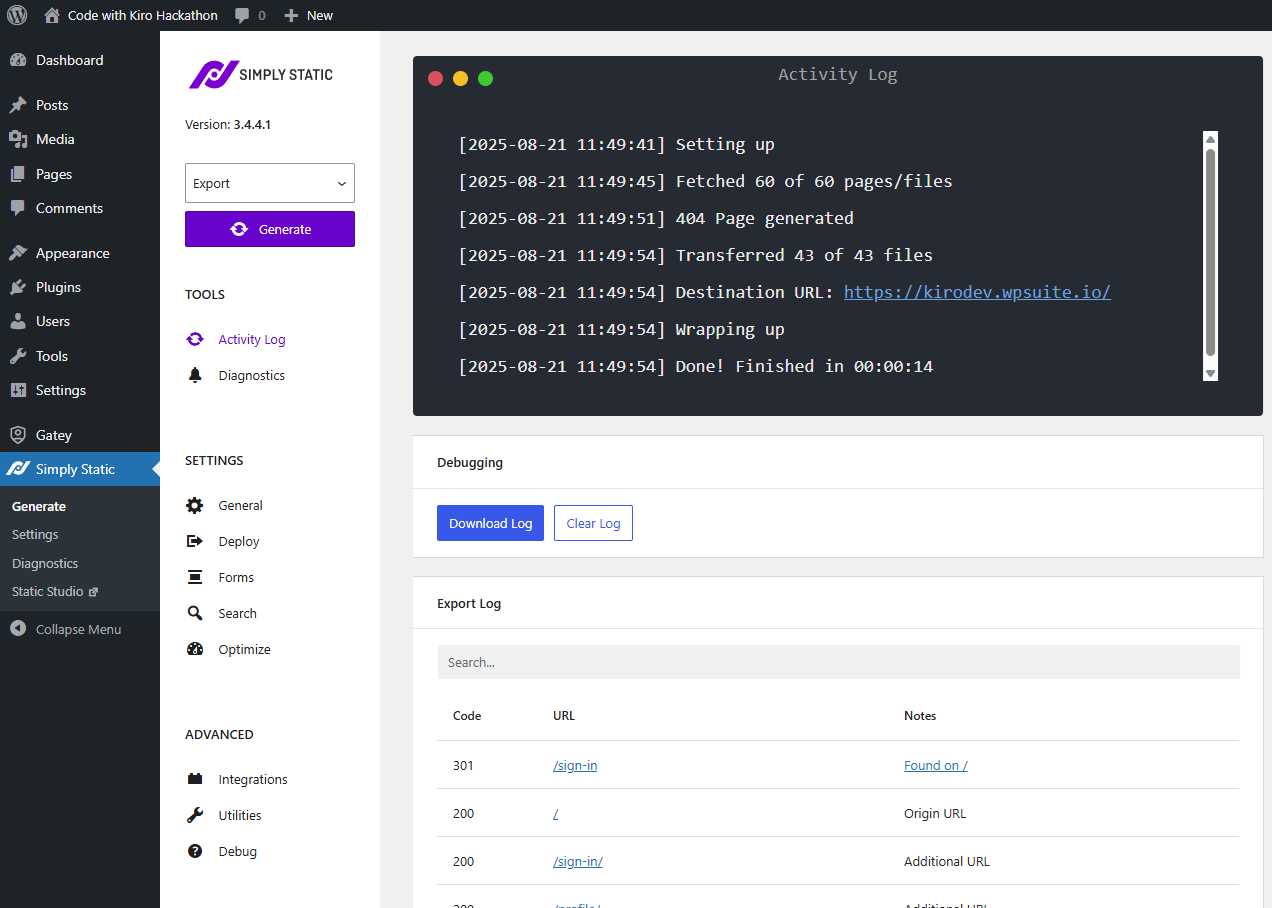Screen dimensions: 1272x908
Task: Open the Deploy settings icon
Action: tap(195, 541)
